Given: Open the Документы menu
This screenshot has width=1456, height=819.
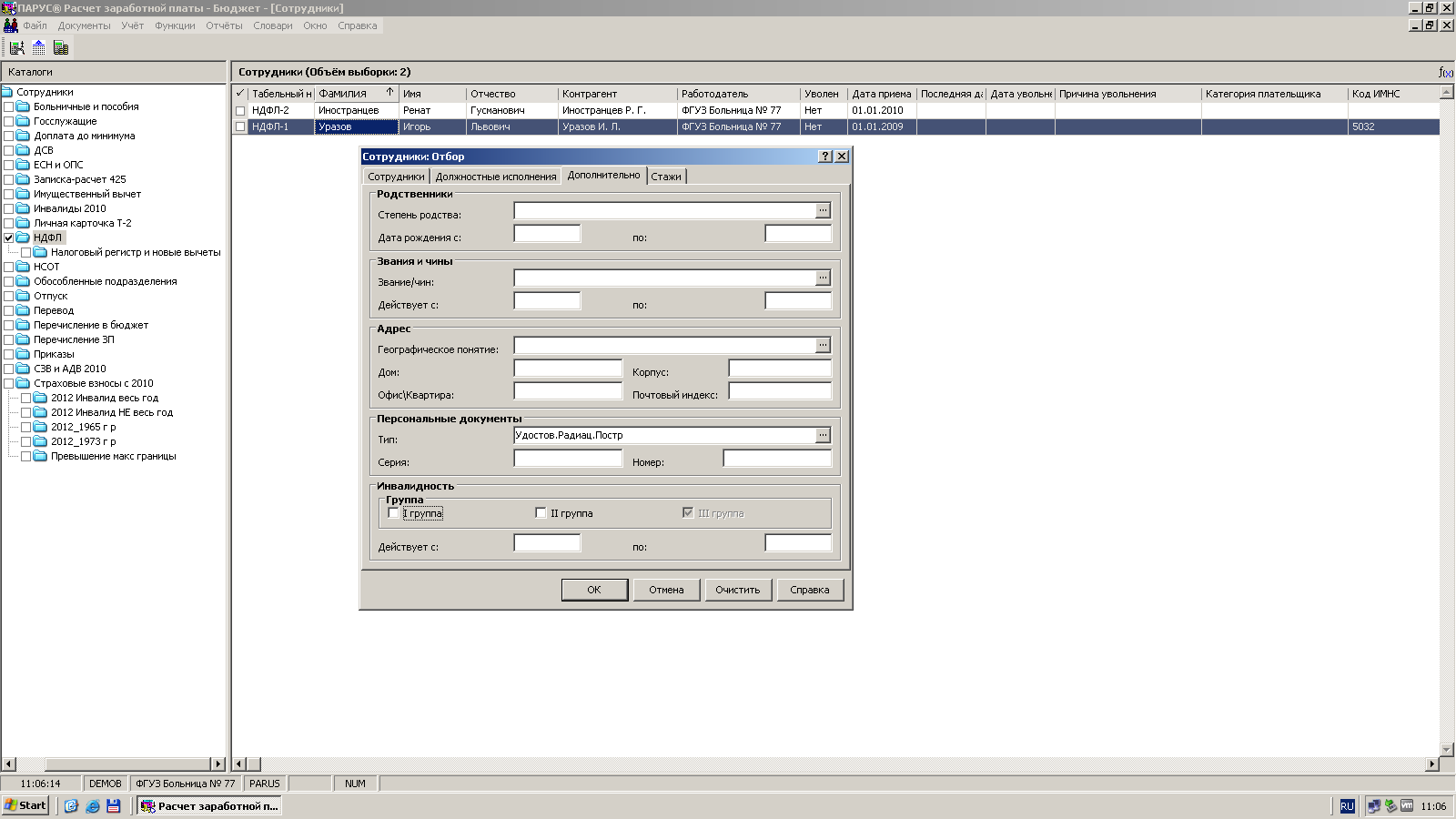Looking at the screenshot, I should click(84, 25).
